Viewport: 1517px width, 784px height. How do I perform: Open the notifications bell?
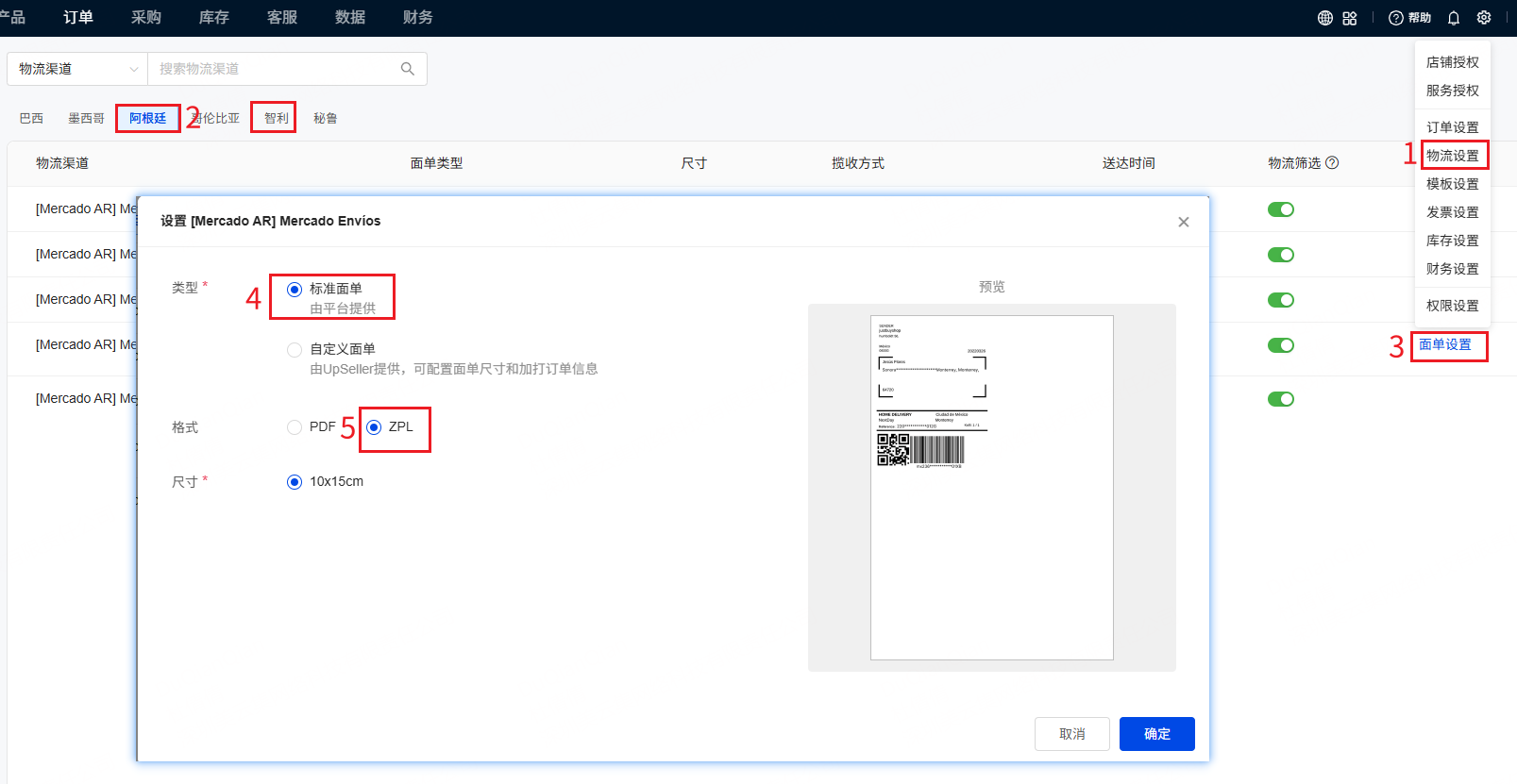(x=1454, y=18)
